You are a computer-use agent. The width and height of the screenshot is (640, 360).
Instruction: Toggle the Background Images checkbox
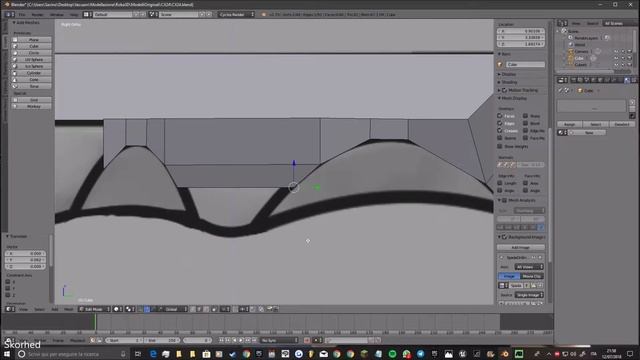504,237
